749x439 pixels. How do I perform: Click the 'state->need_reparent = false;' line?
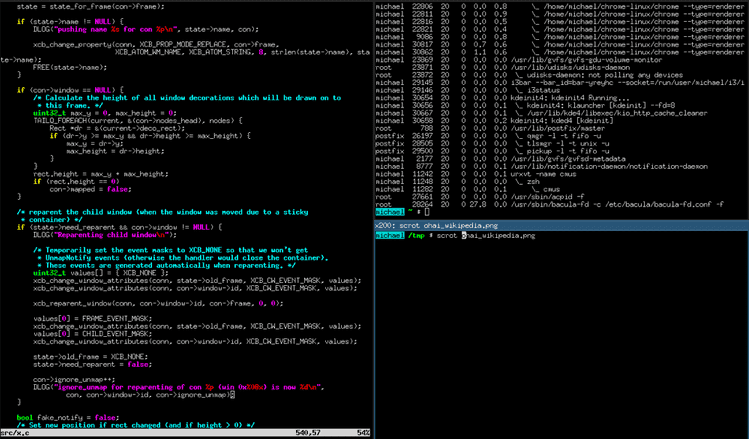click(93, 364)
